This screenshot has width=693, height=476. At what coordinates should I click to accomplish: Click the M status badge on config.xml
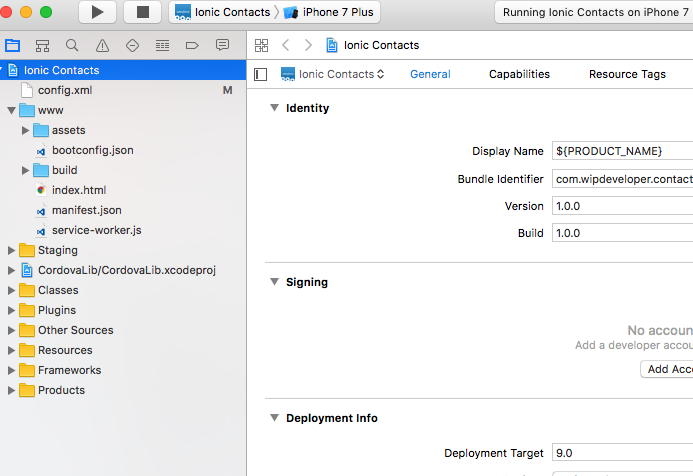227,90
